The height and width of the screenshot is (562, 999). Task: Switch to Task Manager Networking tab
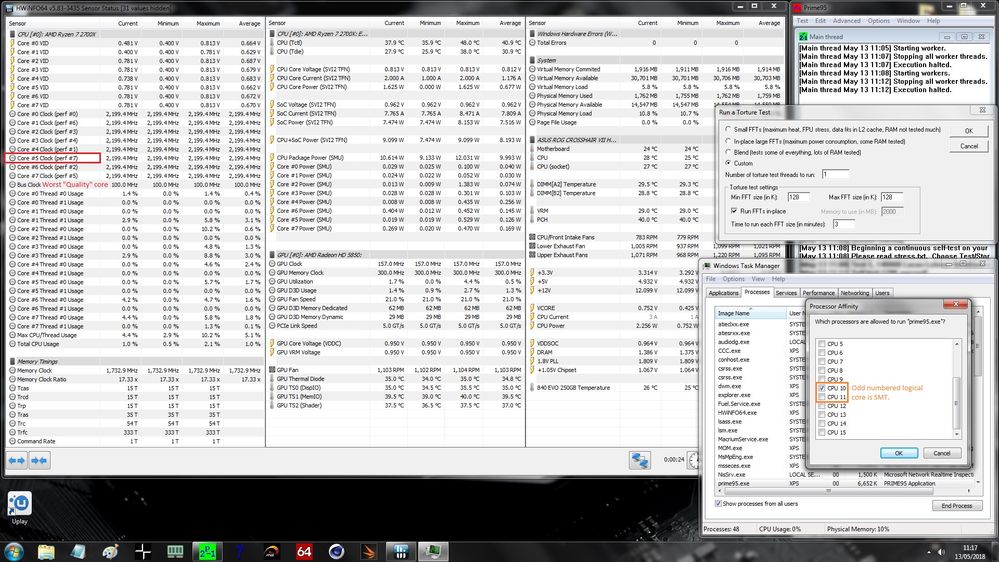[854, 293]
